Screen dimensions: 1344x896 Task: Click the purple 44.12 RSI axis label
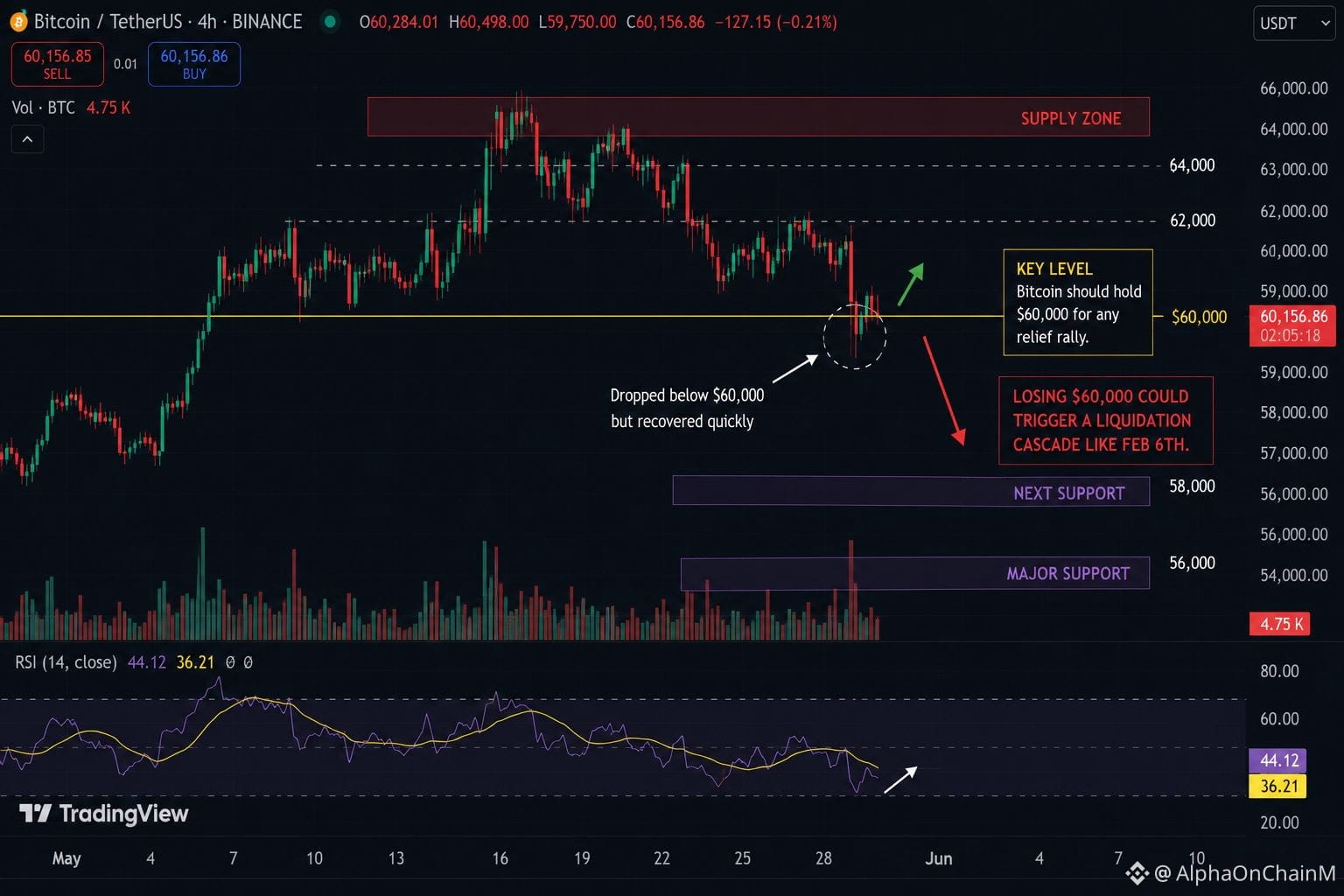click(1278, 760)
